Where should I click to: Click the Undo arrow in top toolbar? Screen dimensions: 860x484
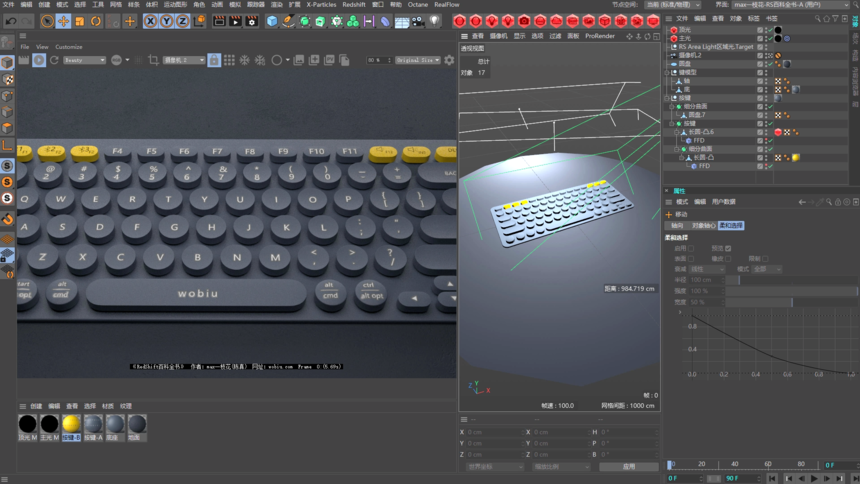coord(10,21)
